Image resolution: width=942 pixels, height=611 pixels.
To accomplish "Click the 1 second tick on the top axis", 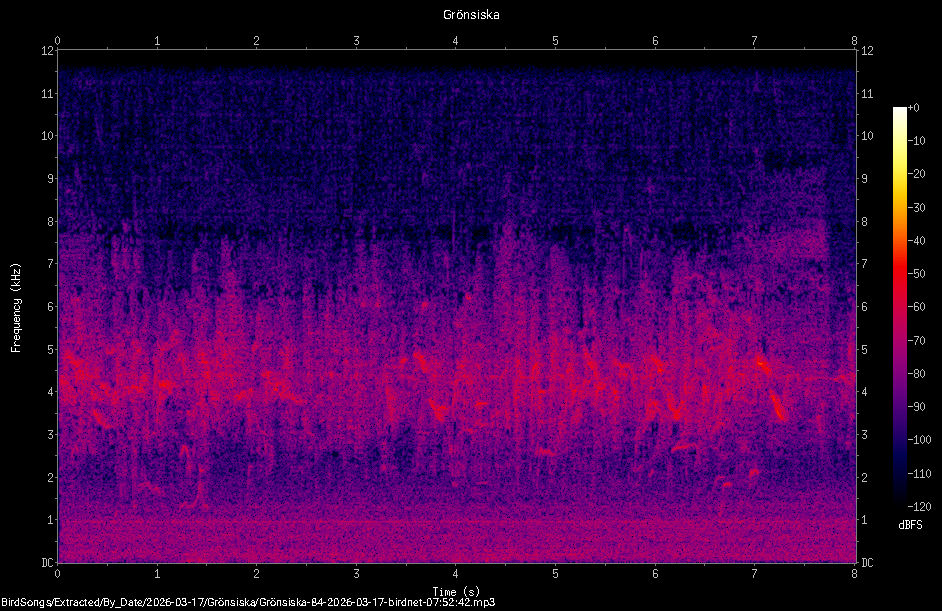I will point(157,41).
